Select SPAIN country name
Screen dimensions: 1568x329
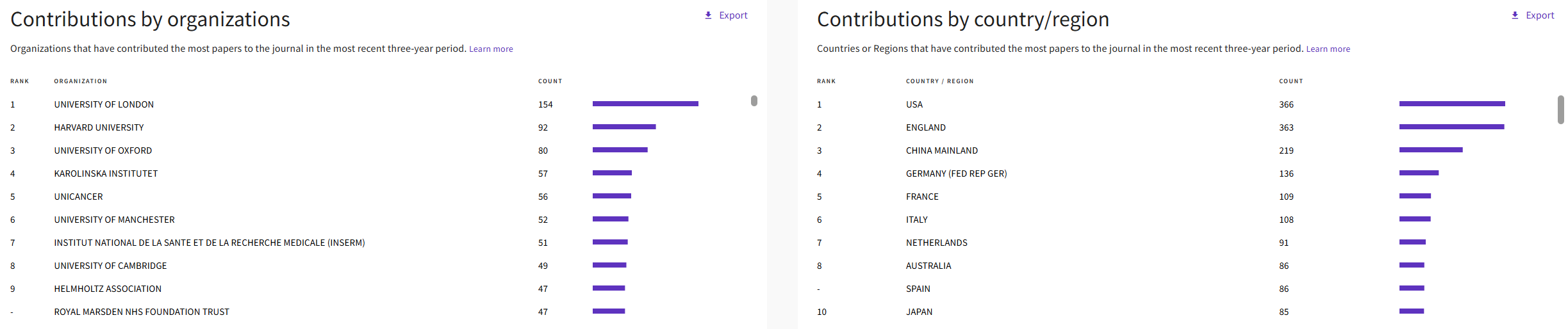(x=918, y=289)
